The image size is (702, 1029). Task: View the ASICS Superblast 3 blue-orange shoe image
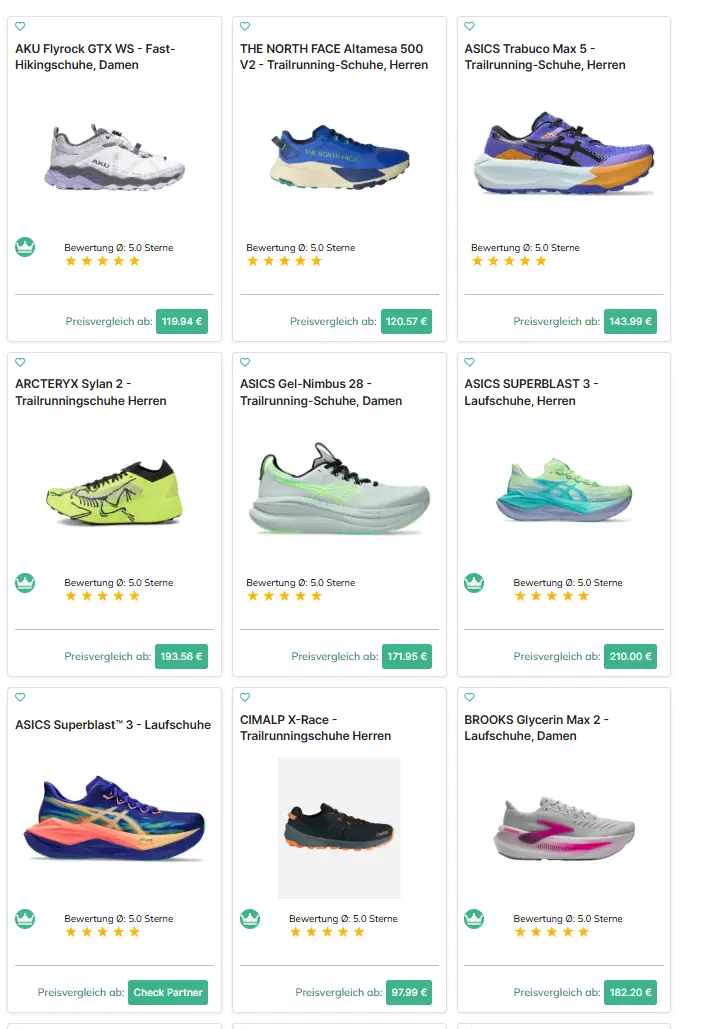(114, 818)
